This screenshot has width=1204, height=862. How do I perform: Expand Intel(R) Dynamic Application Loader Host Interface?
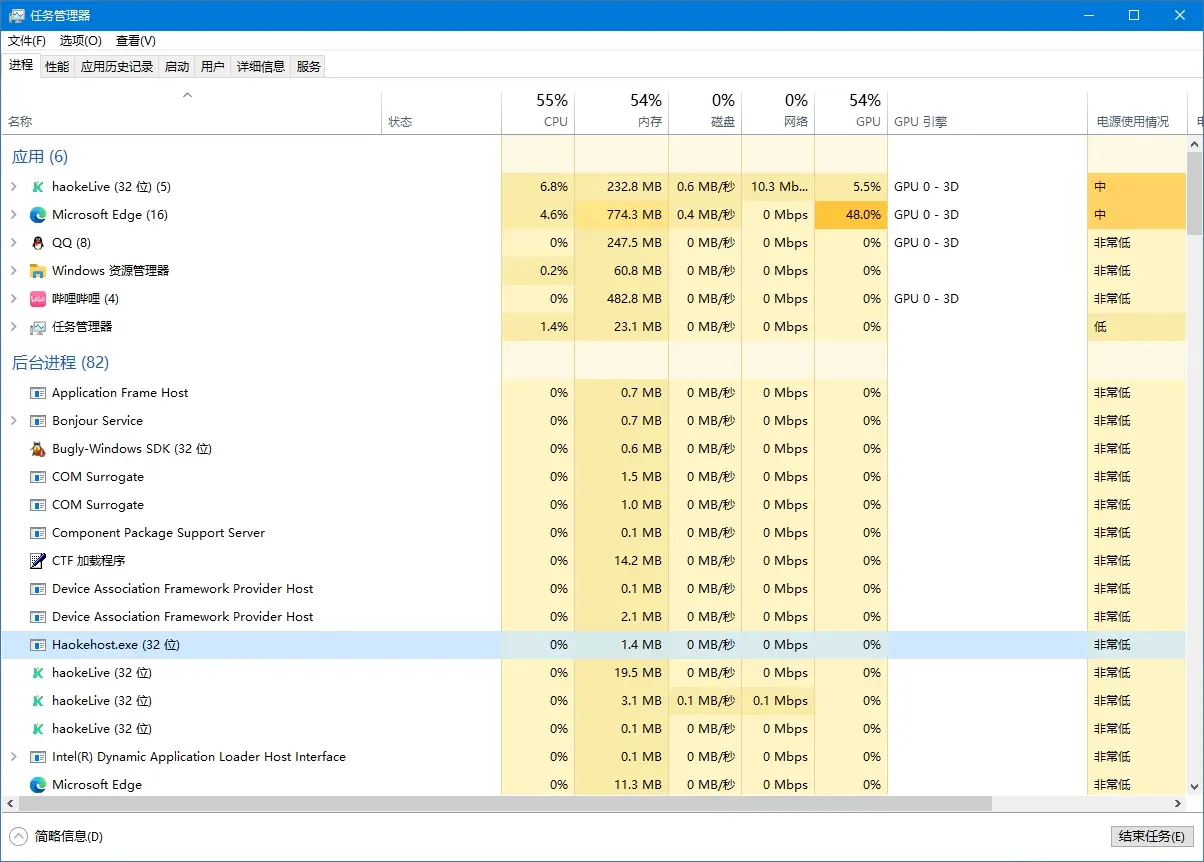[x=13, y=757]
